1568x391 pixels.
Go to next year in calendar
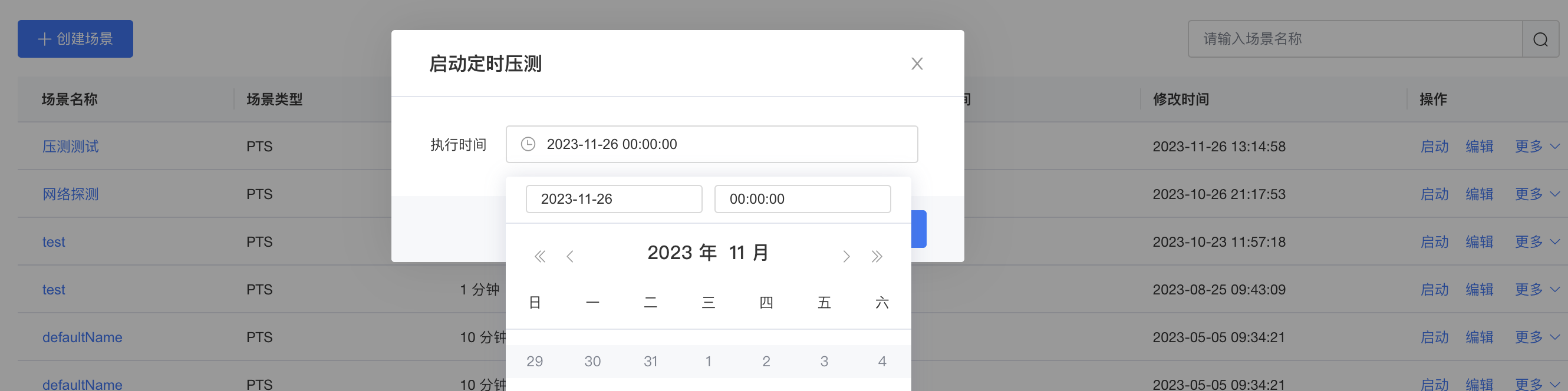point(877,256)
